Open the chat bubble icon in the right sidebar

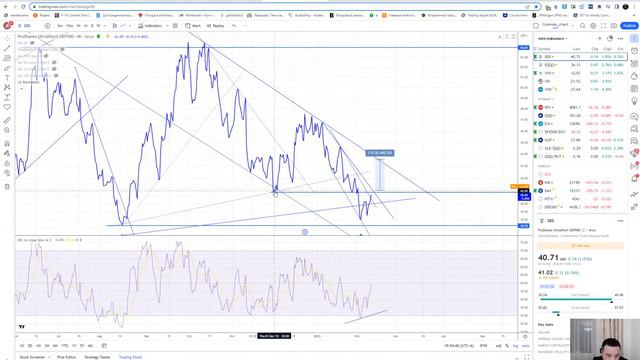point(634,116)
